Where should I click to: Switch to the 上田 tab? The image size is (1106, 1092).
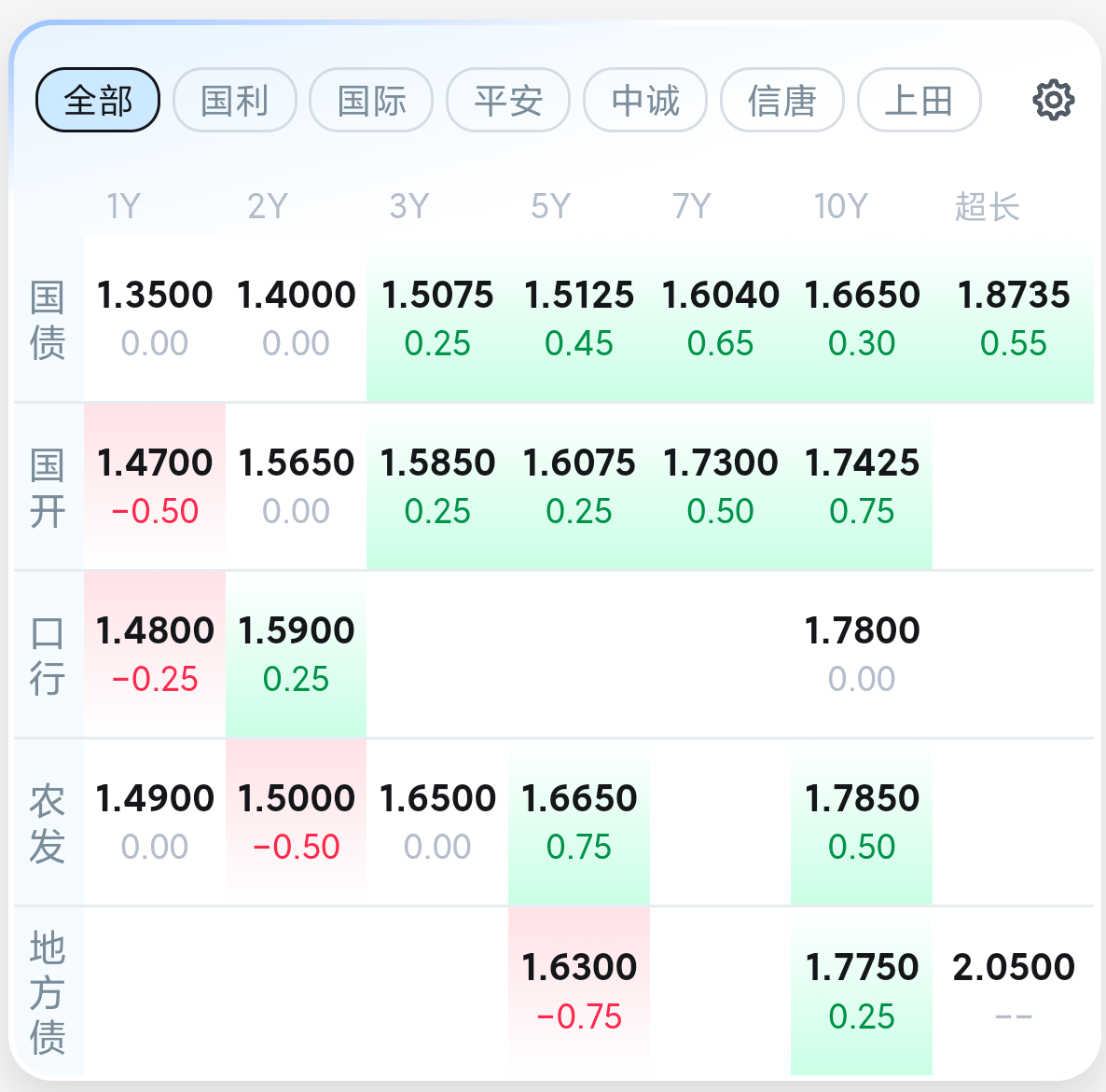(919, 100)
